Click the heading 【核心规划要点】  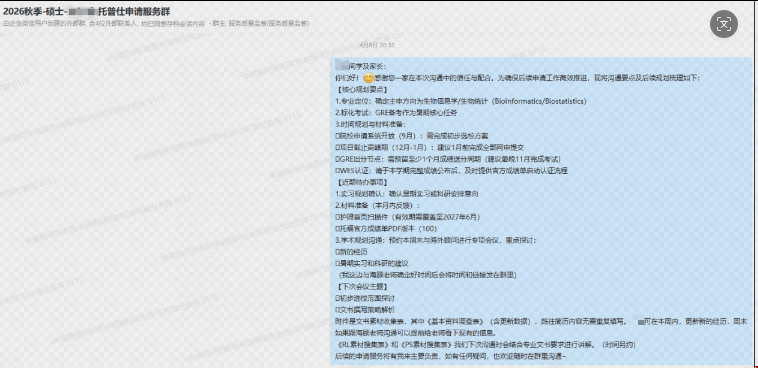[x=361, y=89]
